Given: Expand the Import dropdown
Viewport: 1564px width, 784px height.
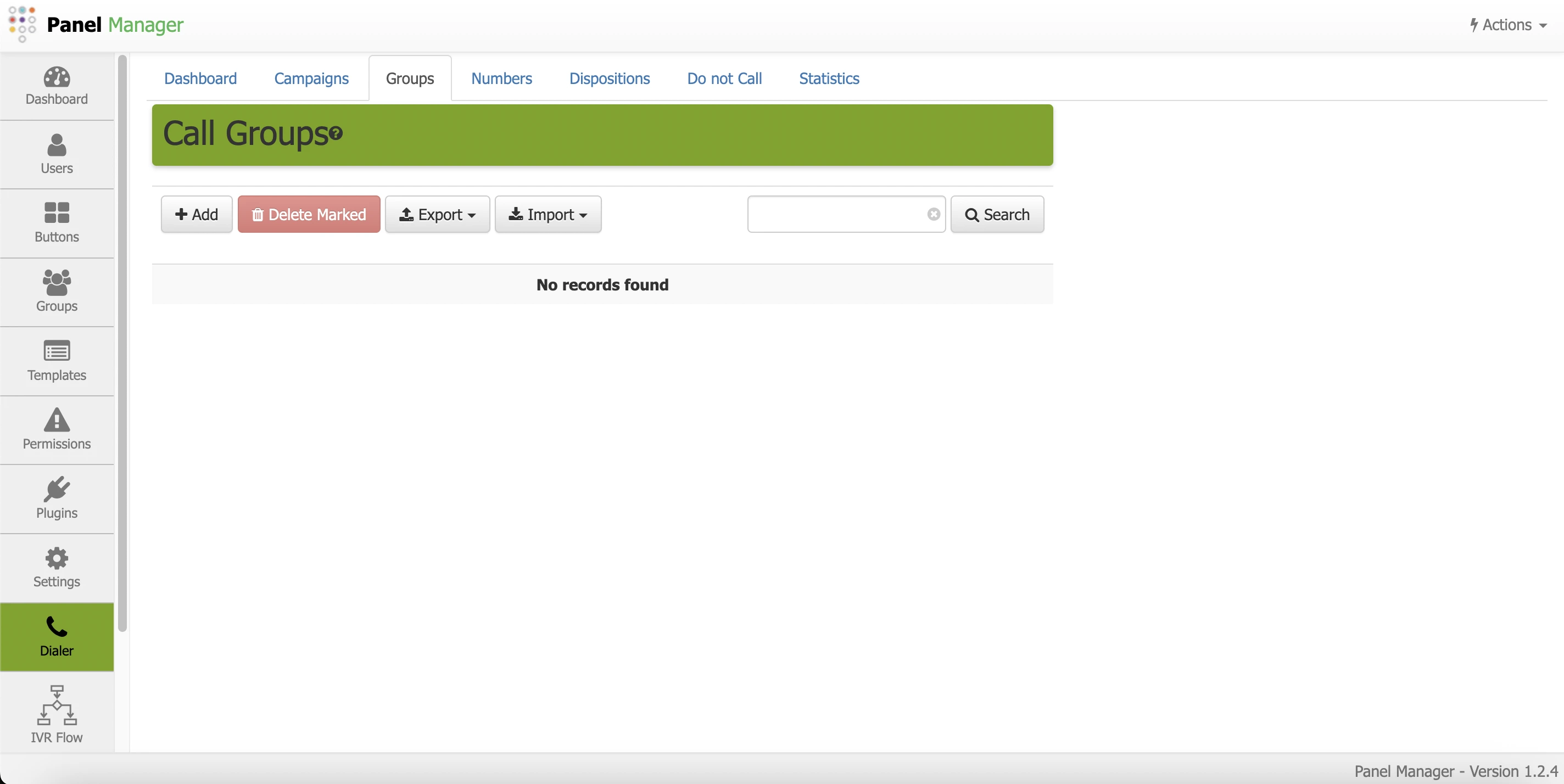Looking at the screenshot, I should (x=548, y=214).
